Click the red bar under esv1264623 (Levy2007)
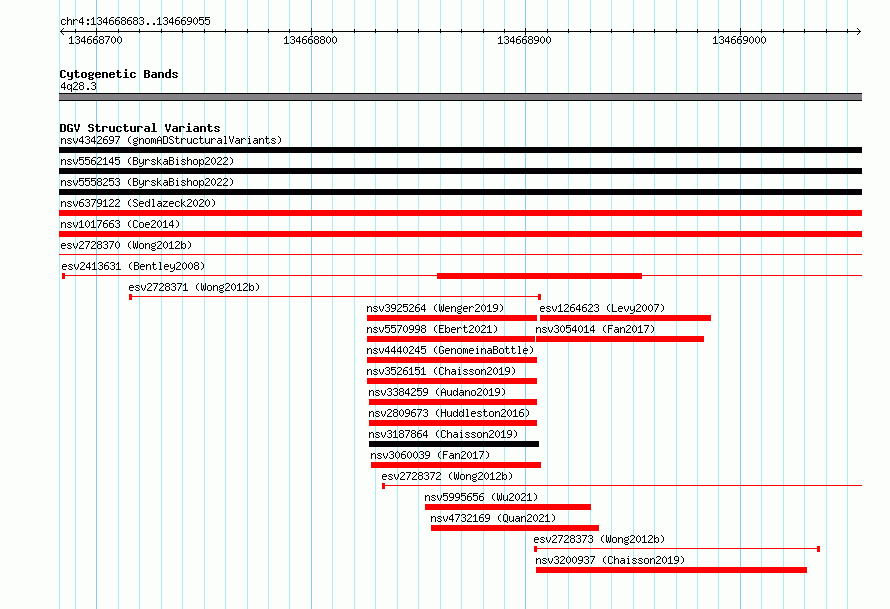The width and height of the screenshot is (890, 609). point(625,318)
